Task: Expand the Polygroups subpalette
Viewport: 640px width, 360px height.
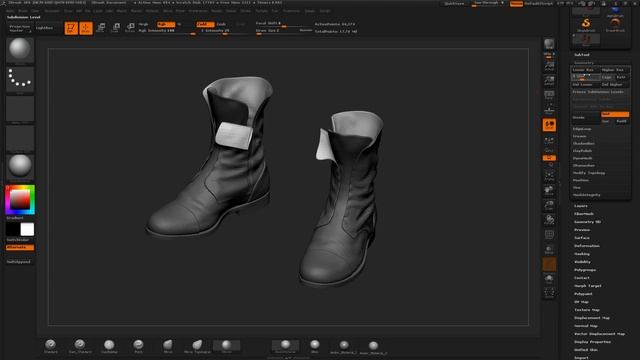Action: point(585,270)
